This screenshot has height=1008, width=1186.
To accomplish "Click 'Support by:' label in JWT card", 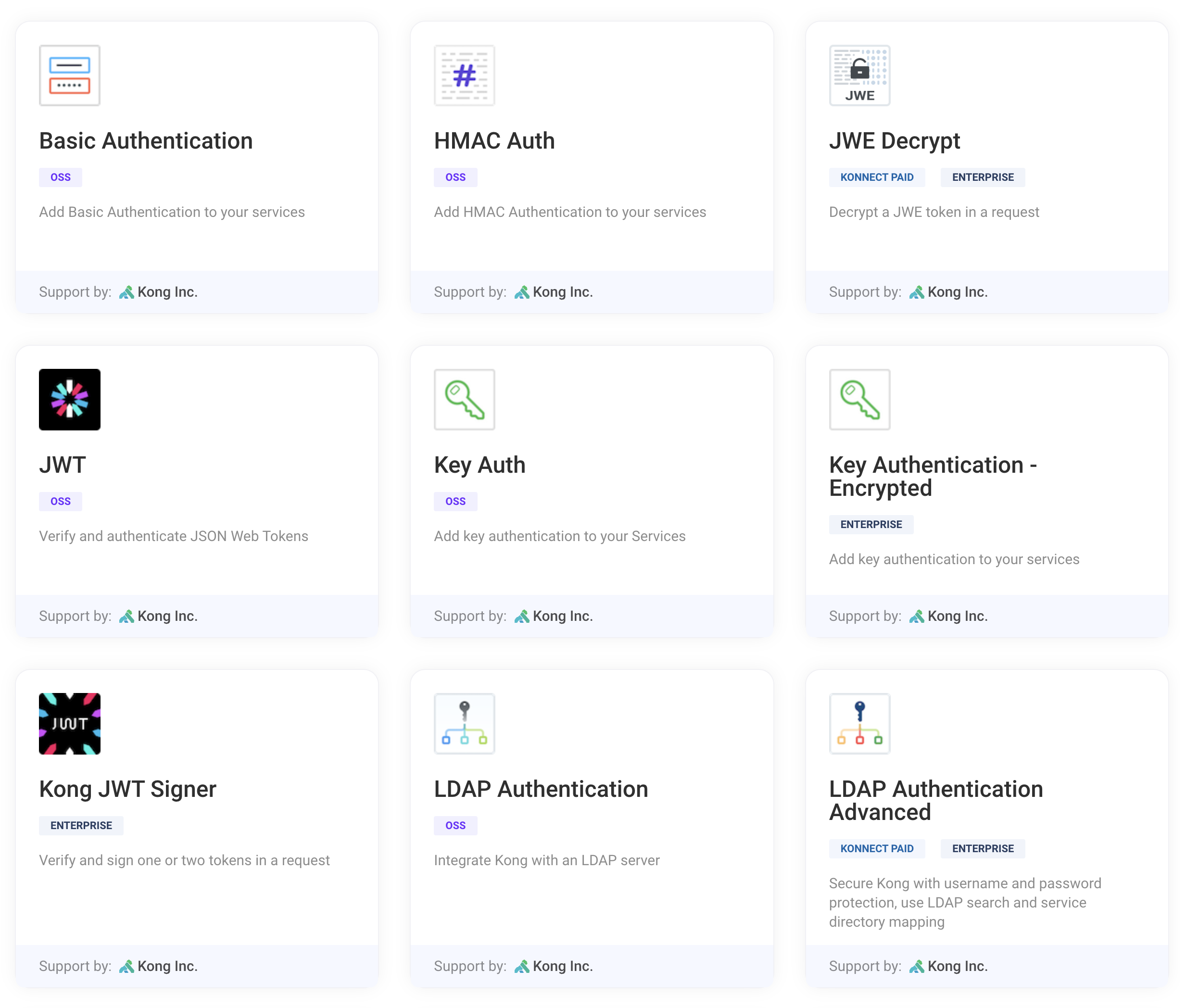I will point(75,616).
